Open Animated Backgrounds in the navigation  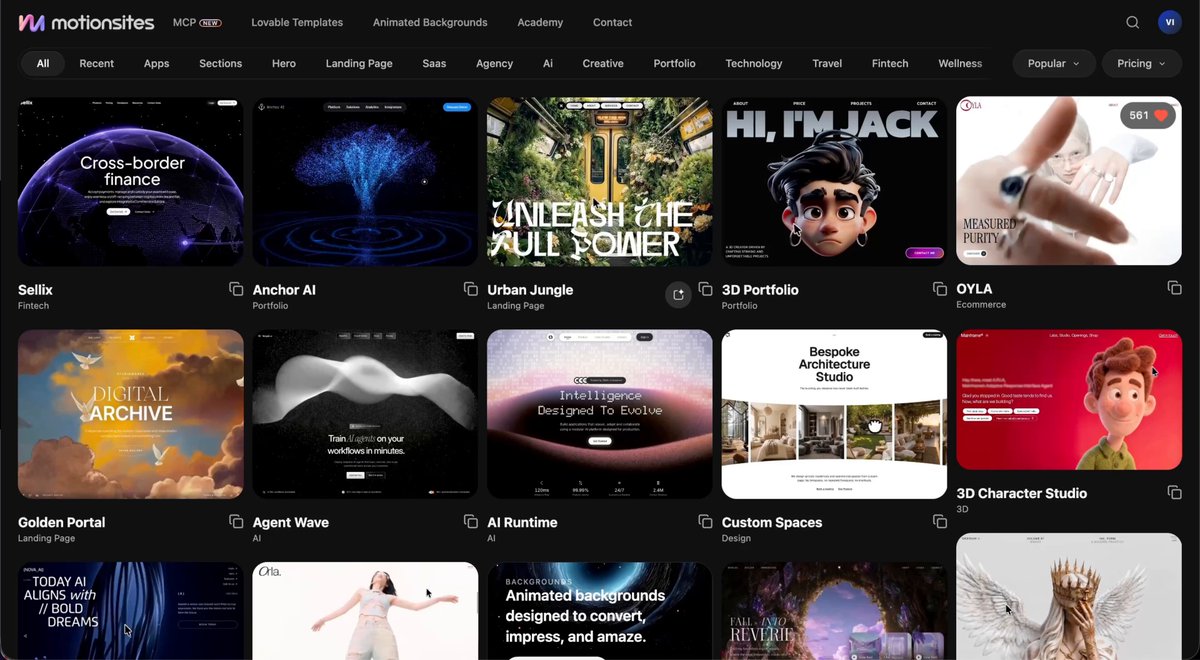tap(430, 22)
